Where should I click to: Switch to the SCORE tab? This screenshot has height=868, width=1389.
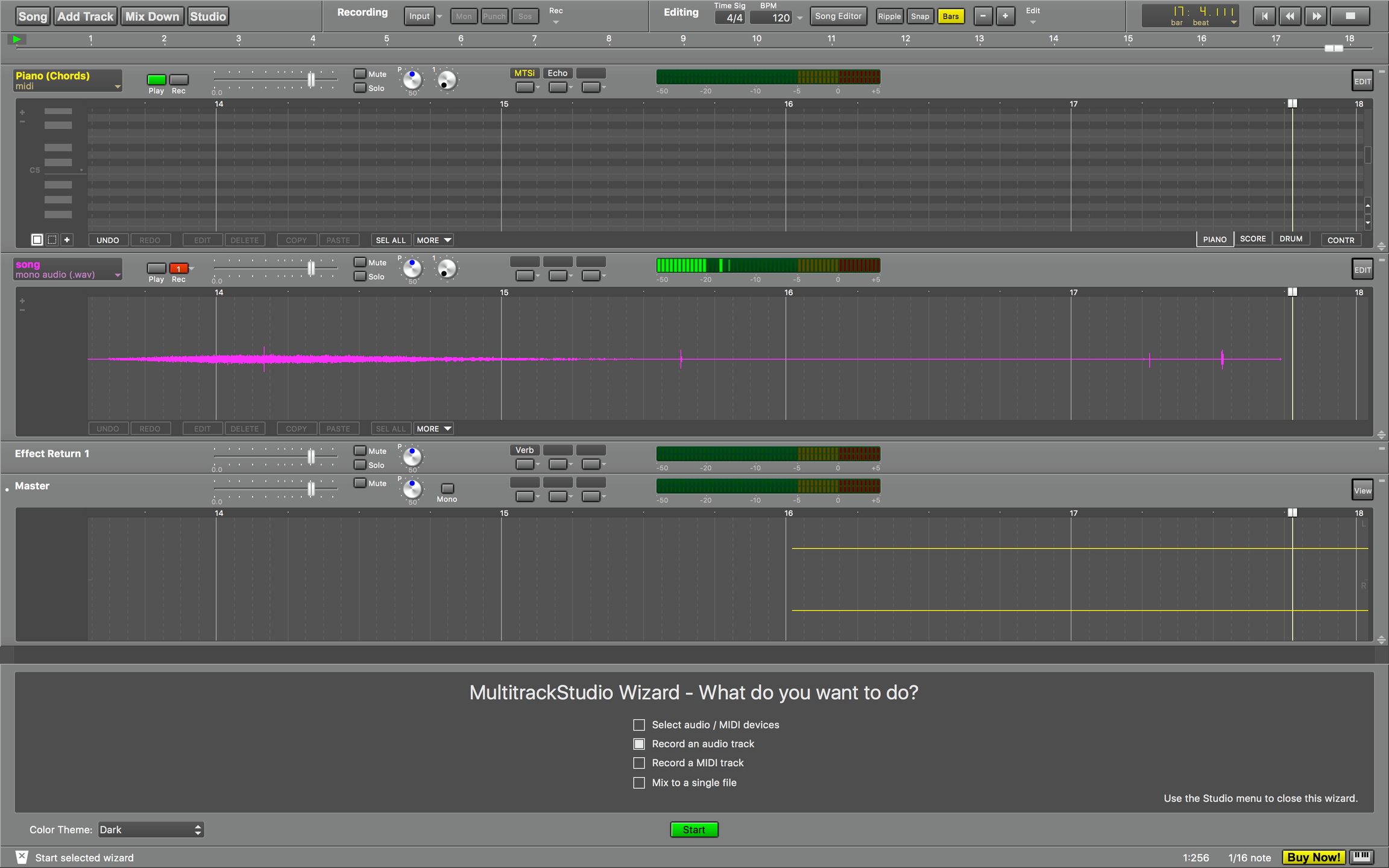point(1253,238)
